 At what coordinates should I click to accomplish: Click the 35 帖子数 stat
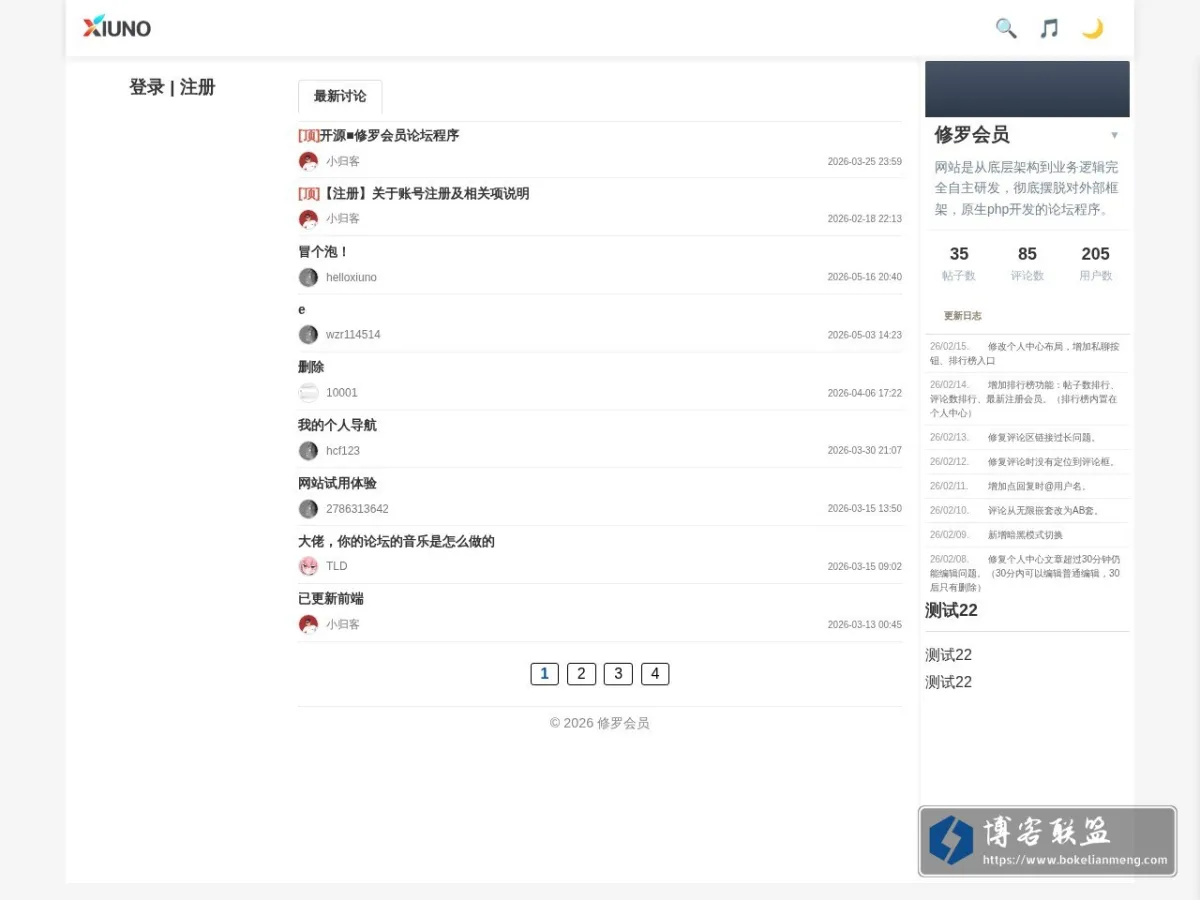959,264
